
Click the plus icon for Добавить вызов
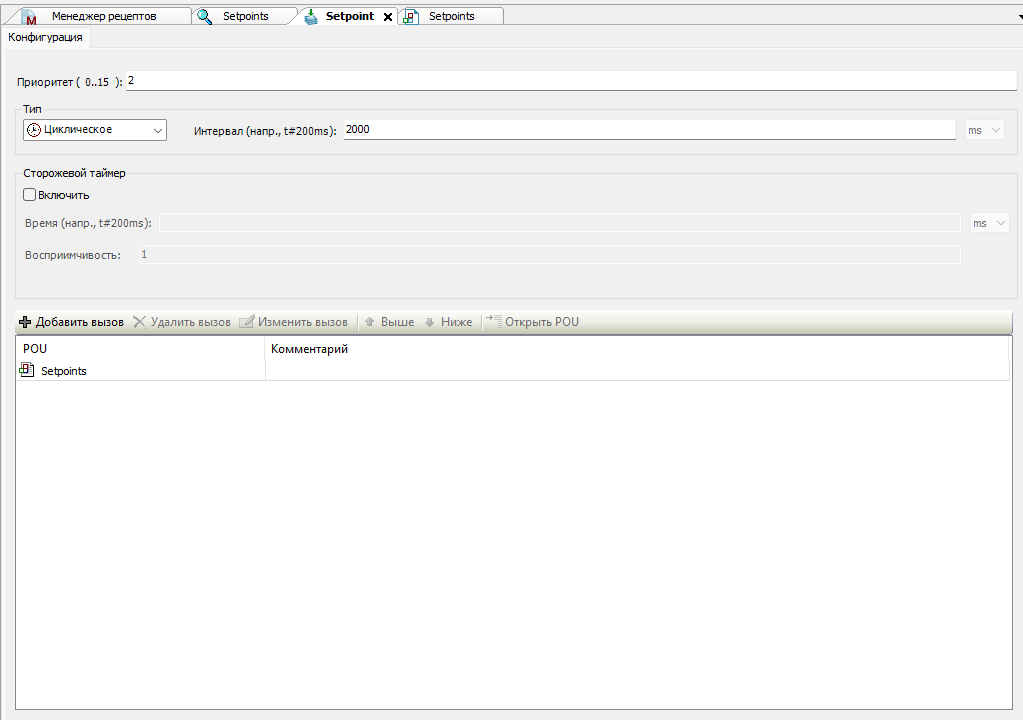(x=25, y=322)
